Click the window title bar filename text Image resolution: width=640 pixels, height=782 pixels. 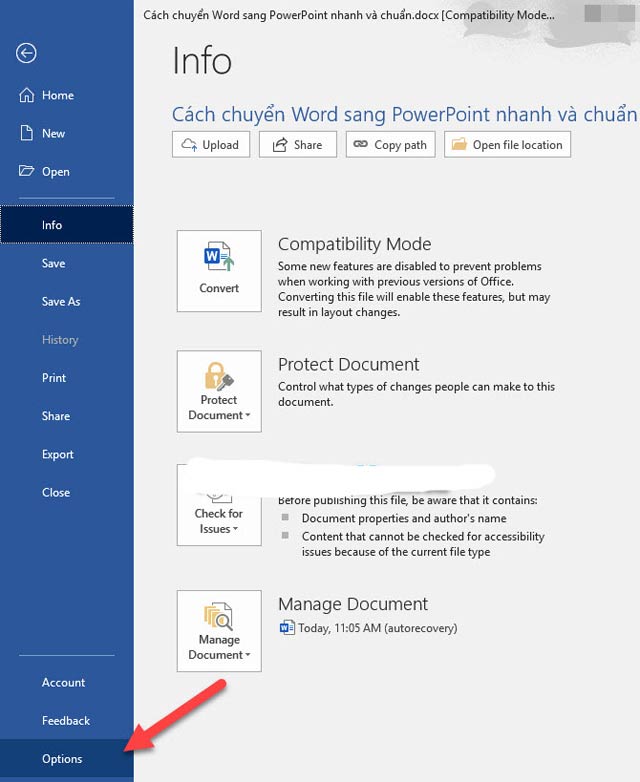coord(349,15)
